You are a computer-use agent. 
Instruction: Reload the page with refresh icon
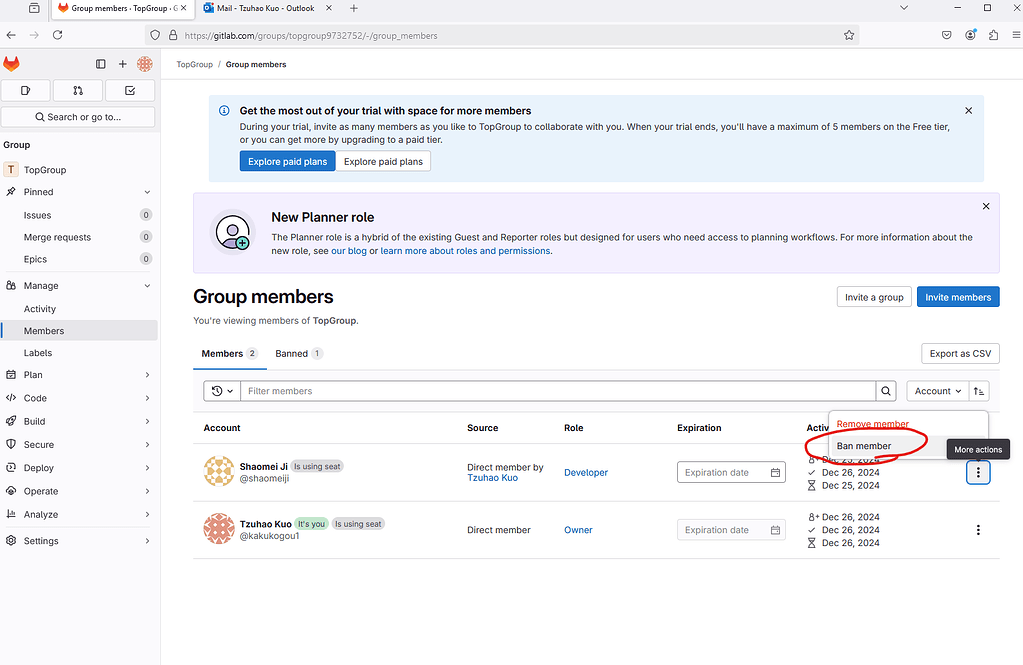pyautogui.click(x=57, y=34)
